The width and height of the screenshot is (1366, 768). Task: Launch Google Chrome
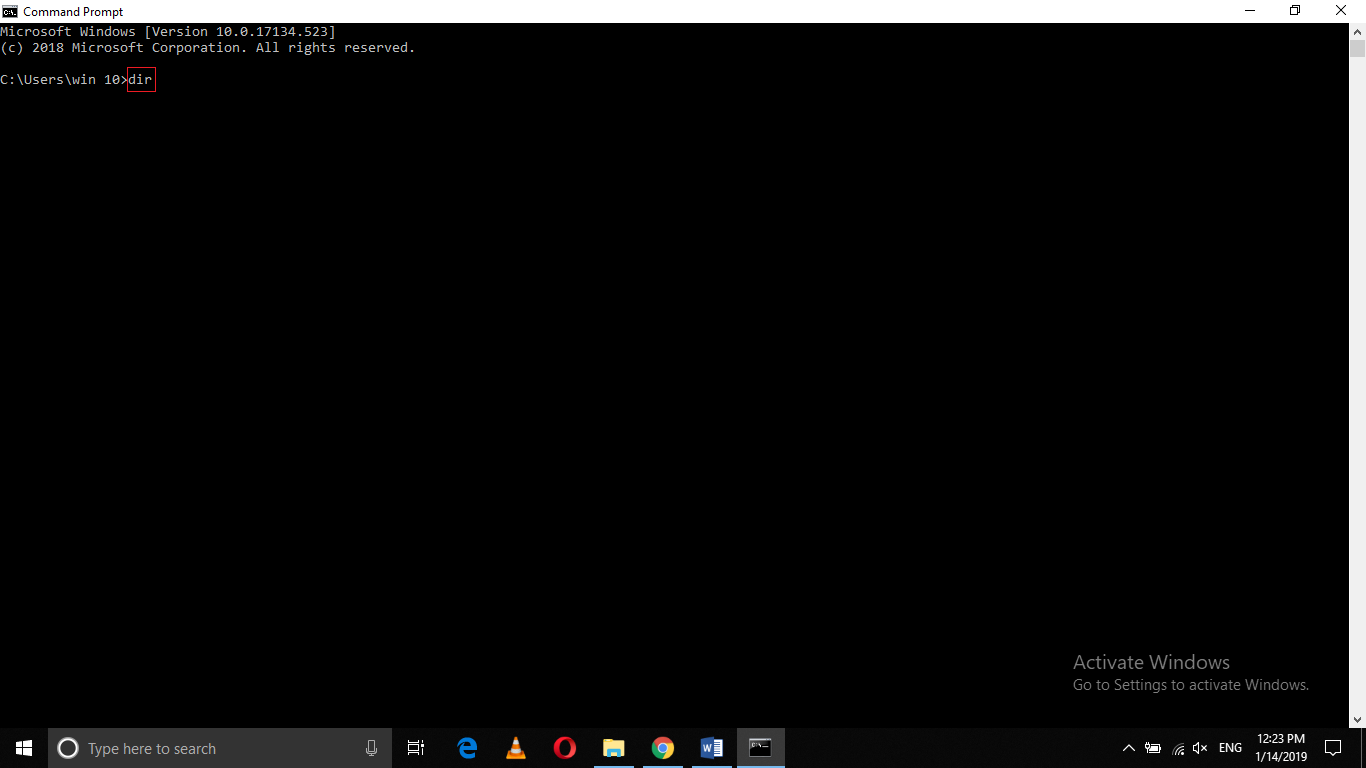(662, 747)
